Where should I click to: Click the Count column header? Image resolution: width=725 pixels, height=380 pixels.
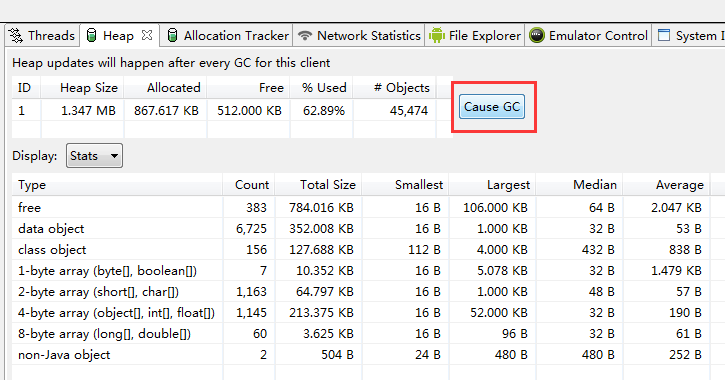(x=249, y=185)
